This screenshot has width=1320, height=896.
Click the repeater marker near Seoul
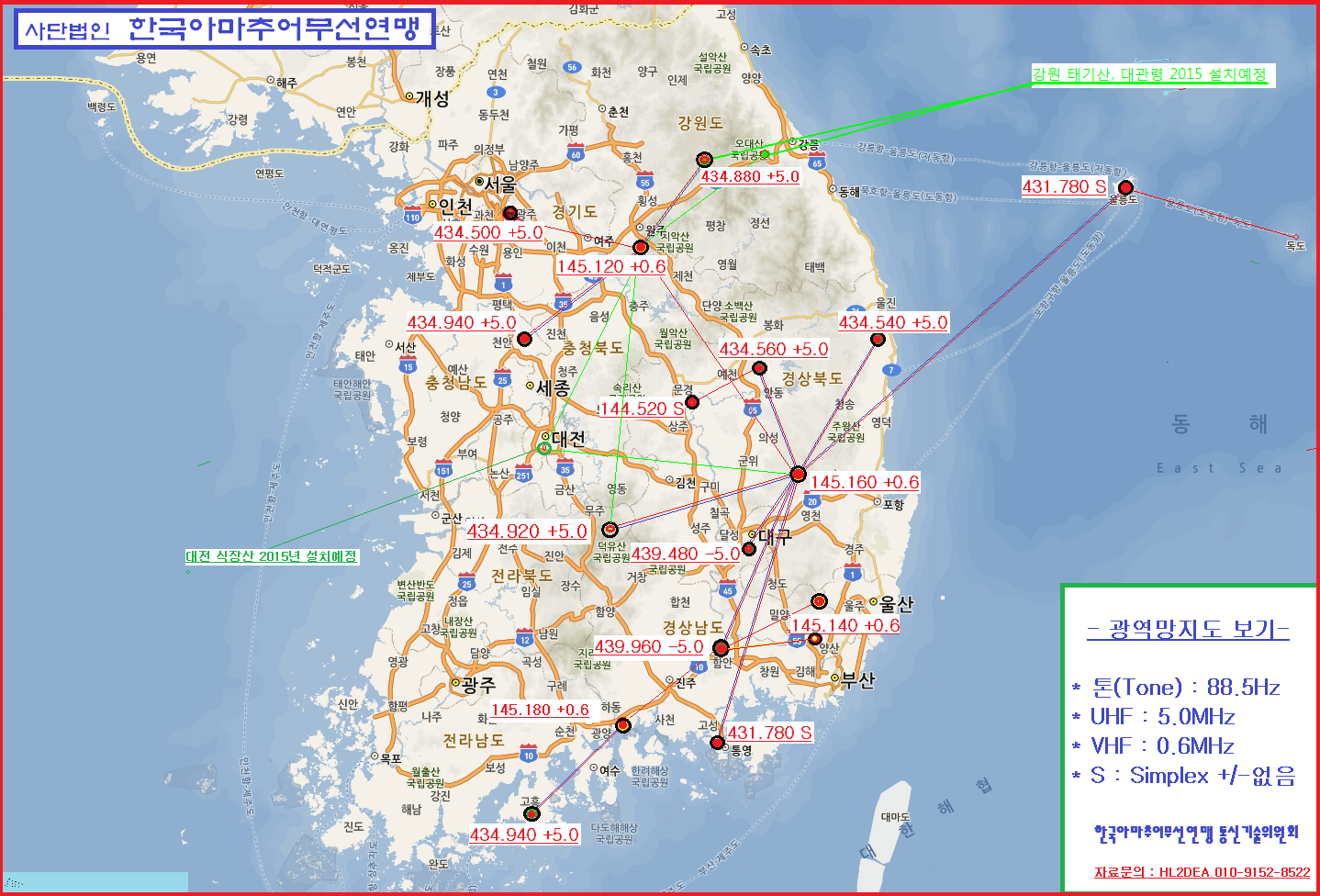(510, 213)
